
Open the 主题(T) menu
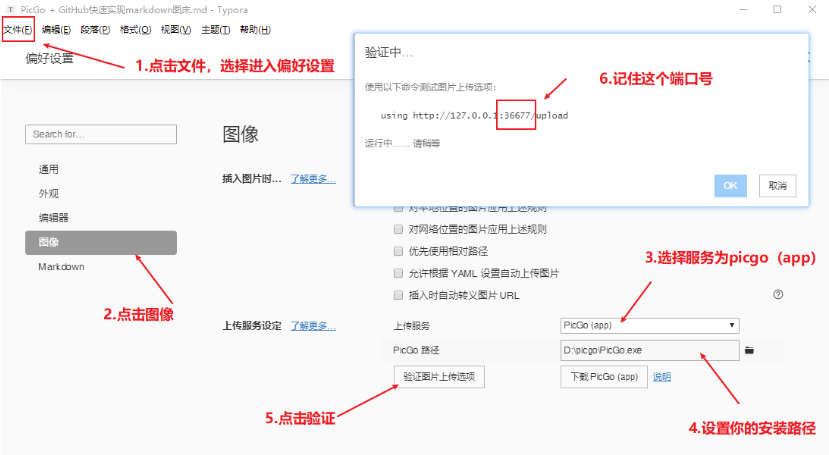(x=215, y=30)
